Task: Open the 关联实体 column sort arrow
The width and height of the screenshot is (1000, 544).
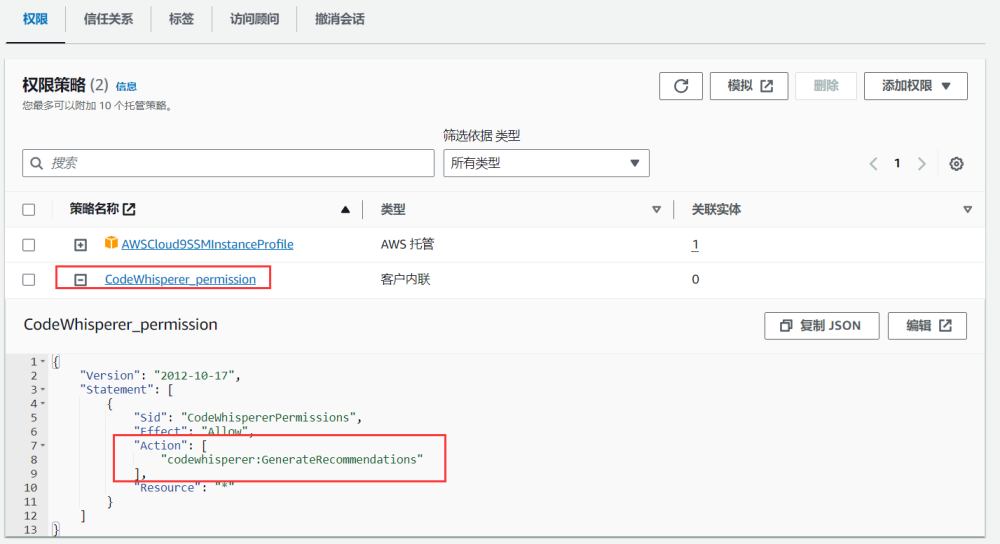Action: (967, 210)
